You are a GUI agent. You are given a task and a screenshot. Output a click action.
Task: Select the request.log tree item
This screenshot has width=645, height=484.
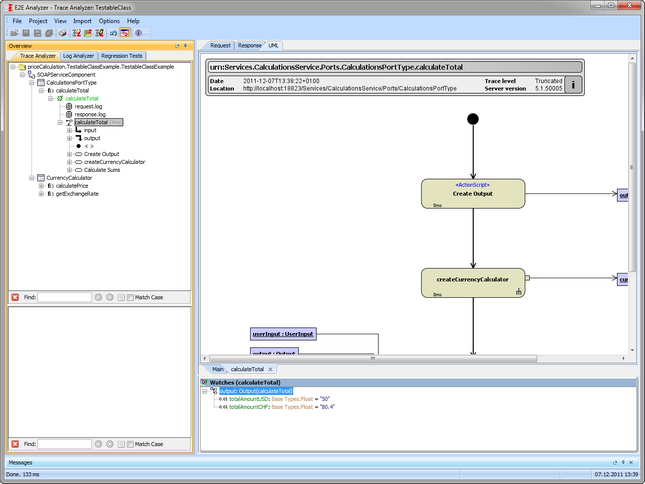coord(88,106)
